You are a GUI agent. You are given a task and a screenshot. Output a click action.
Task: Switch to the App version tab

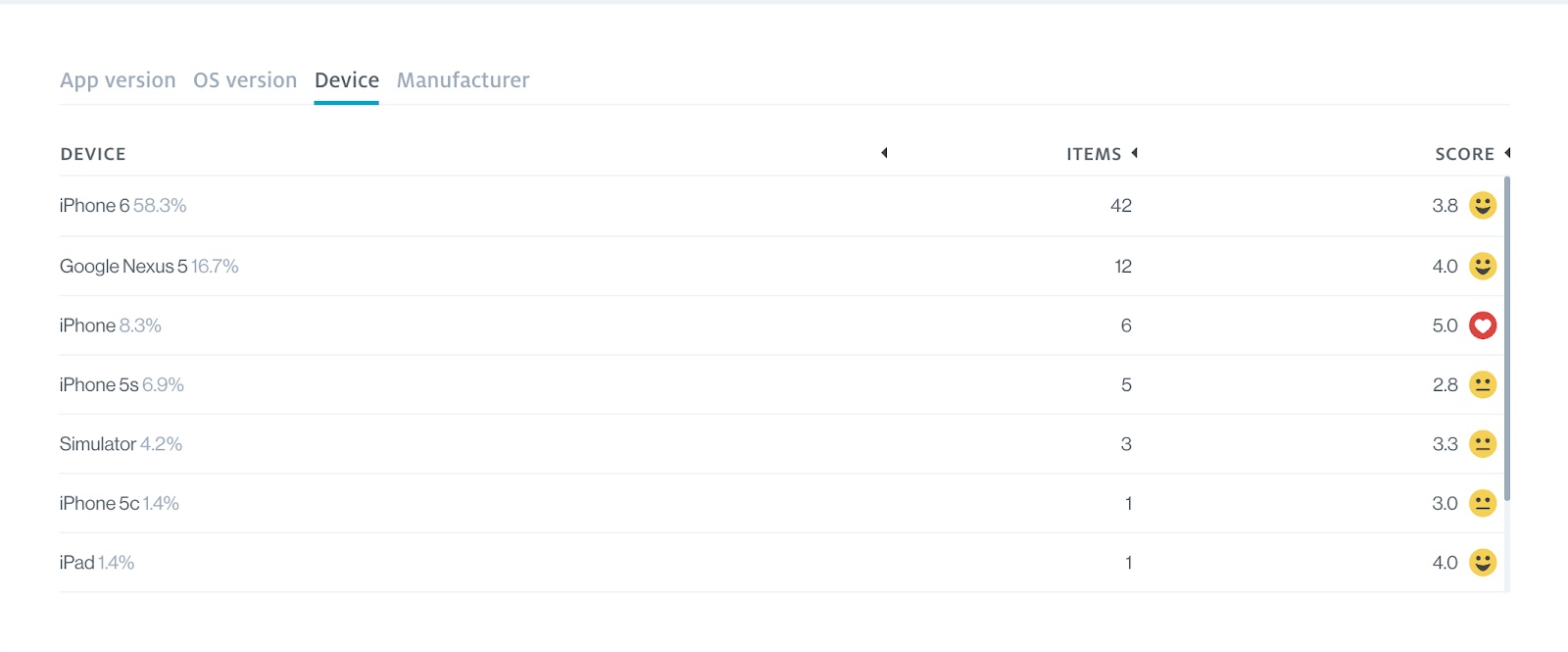(x=118, y=80)
